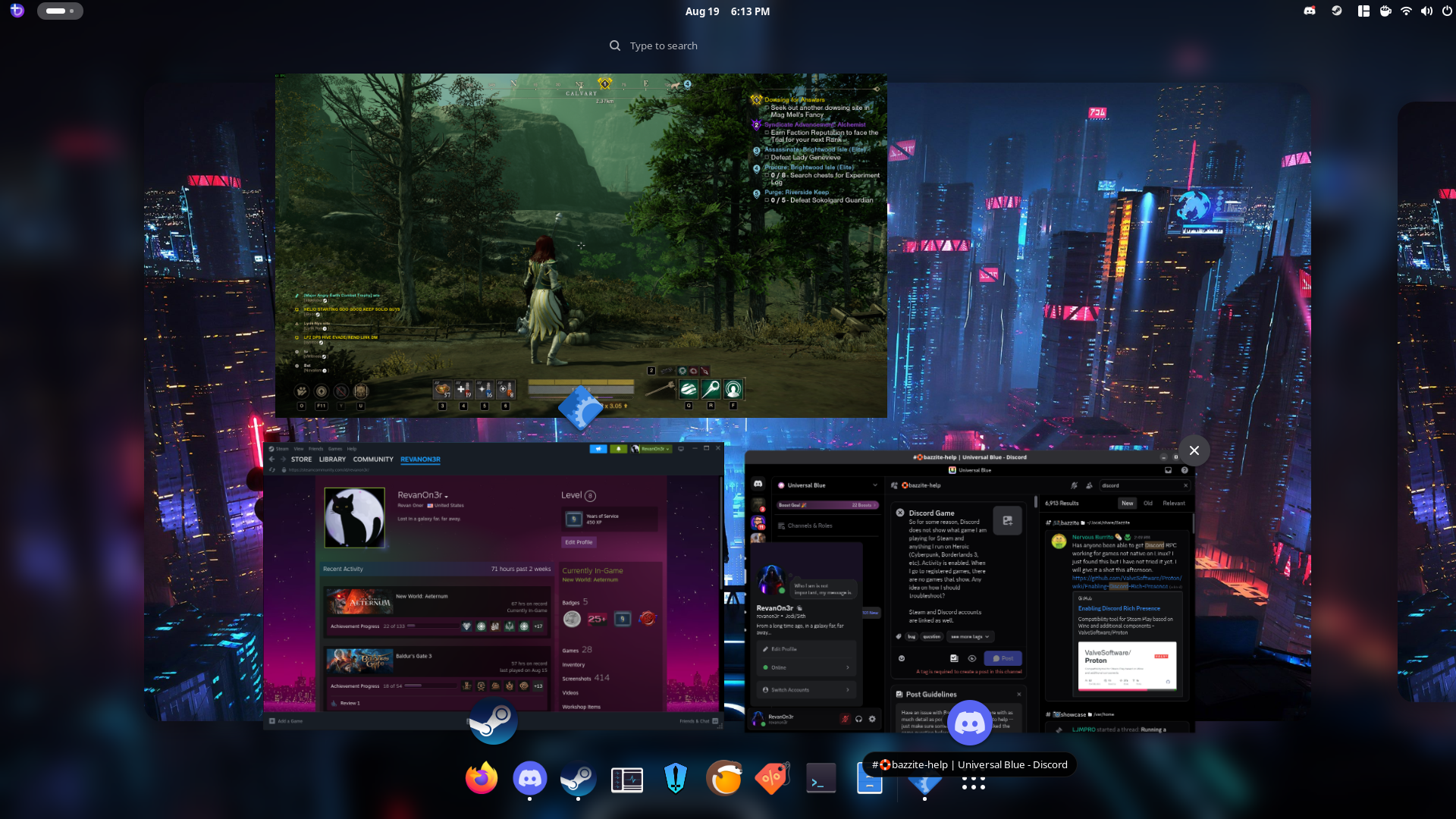Open Discord inbox icon in title bar
The height and width of the screenshot is (819, 1456).
tap(1169, 470)
